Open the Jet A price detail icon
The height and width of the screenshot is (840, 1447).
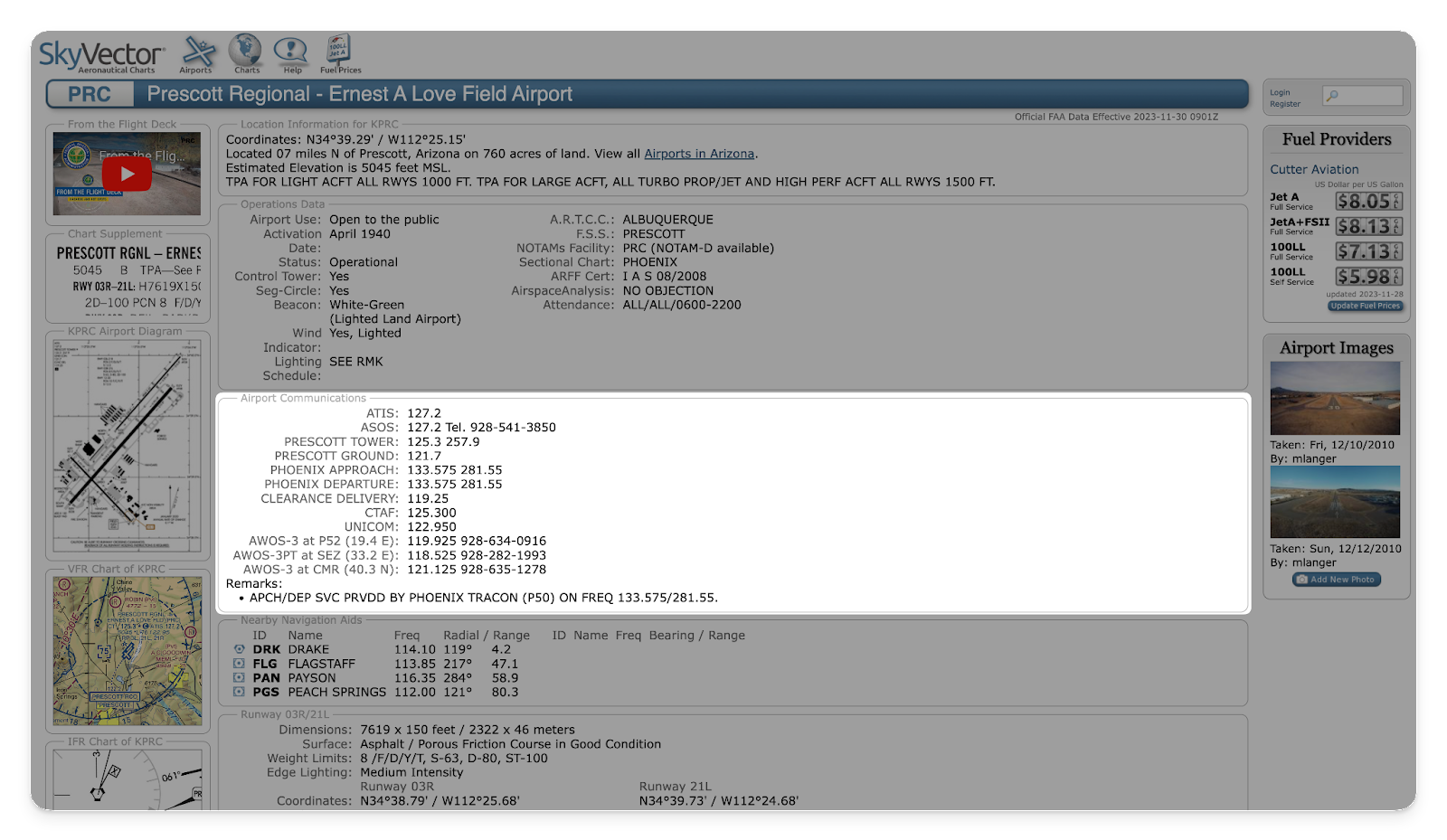click(x=1397, y=201)
